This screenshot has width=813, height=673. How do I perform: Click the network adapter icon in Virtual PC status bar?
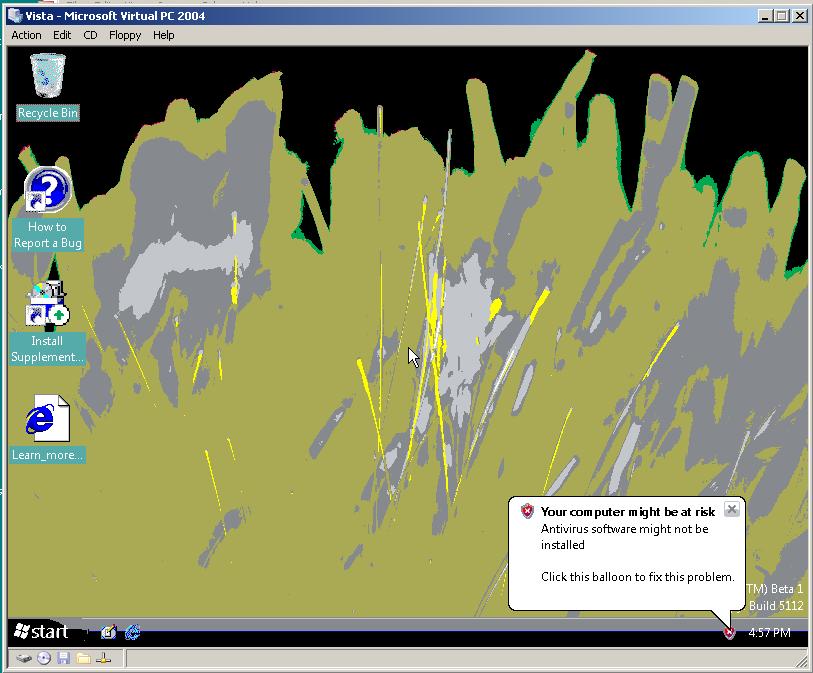click(103, 659)
